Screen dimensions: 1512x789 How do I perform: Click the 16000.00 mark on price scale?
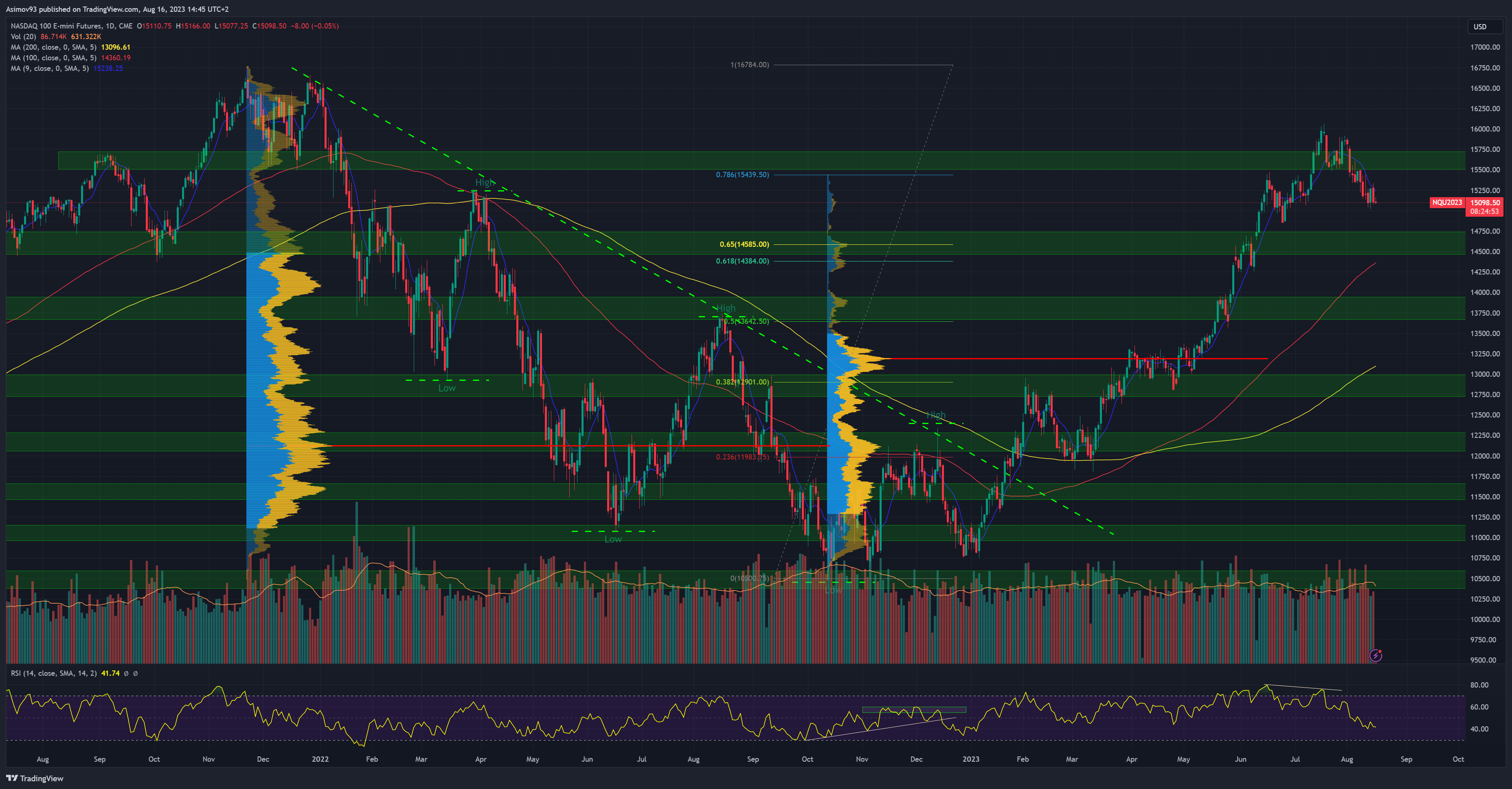coord(1484,129)
